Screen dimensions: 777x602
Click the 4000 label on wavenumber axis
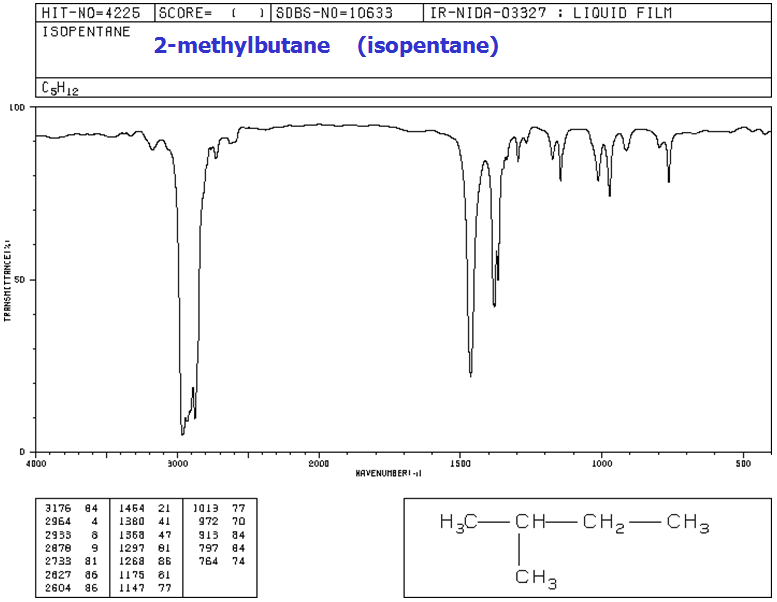click(x=36, y=463)
